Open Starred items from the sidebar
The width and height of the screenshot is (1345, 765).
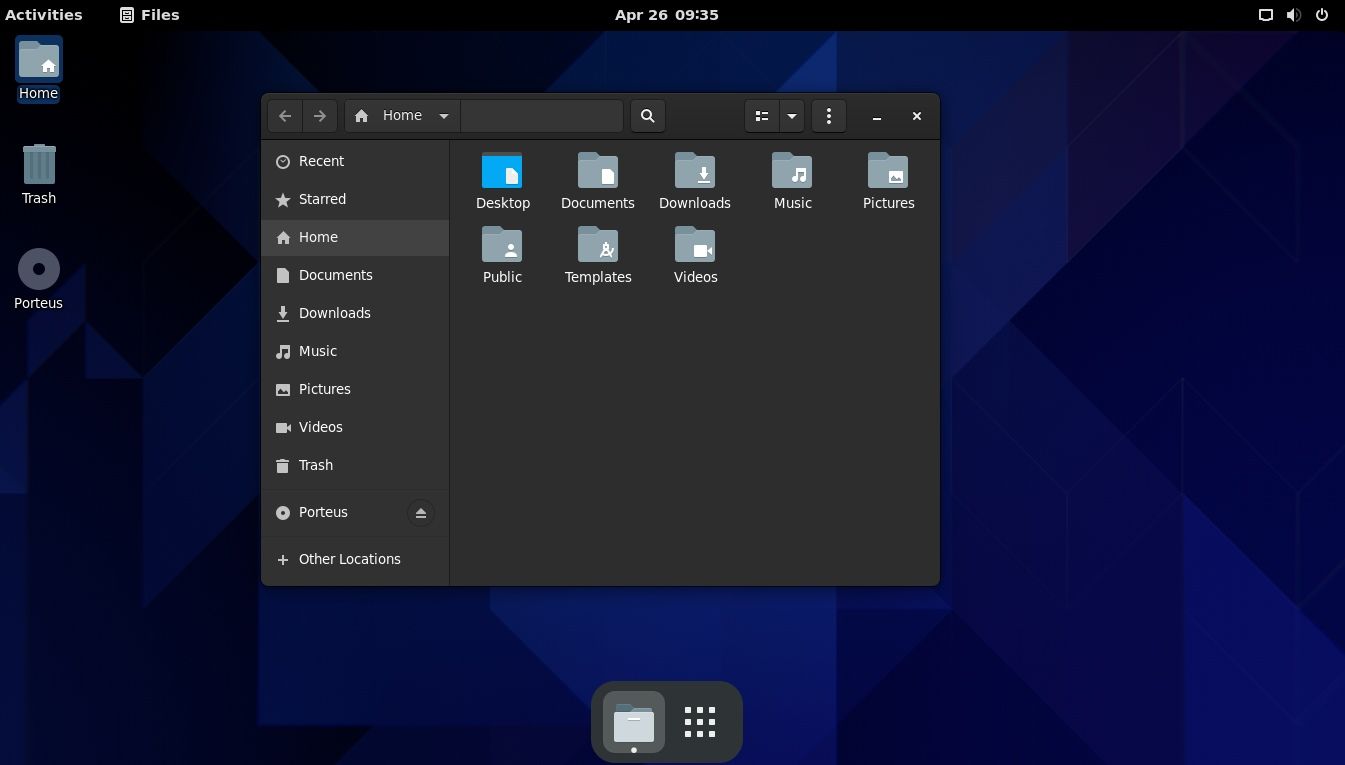click(322, 199)
